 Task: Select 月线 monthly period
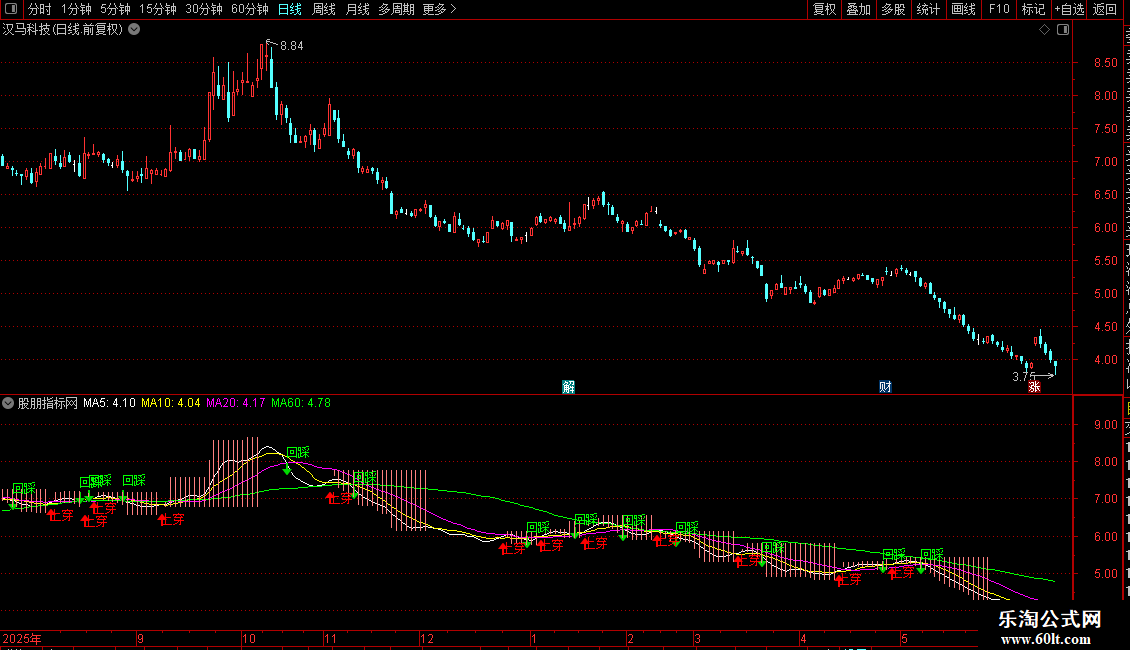tap(357, 9)
